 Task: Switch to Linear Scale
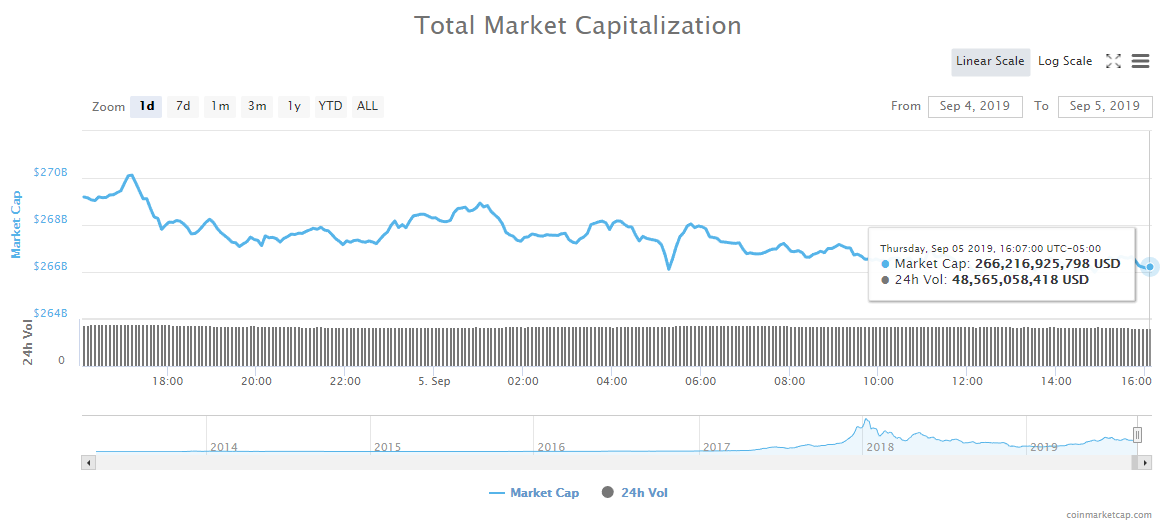990,61
